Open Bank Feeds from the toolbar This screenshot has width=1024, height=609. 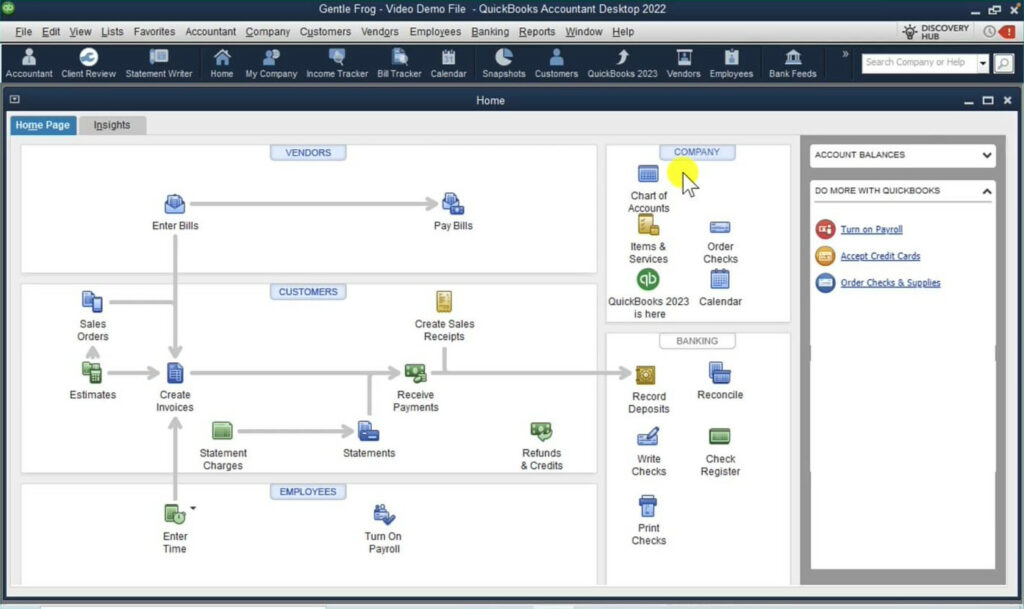(x=793, y=60)
